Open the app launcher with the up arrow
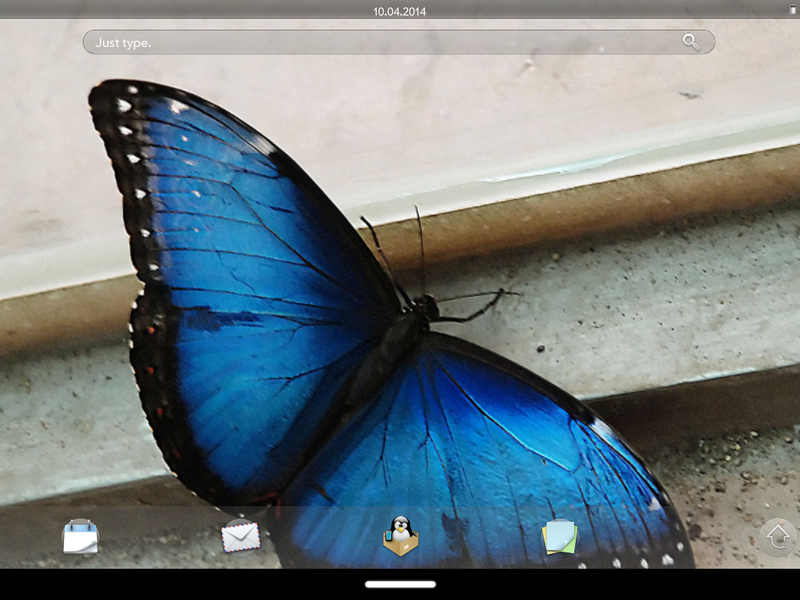The image size is (800, 600). [x=778, y=537]
